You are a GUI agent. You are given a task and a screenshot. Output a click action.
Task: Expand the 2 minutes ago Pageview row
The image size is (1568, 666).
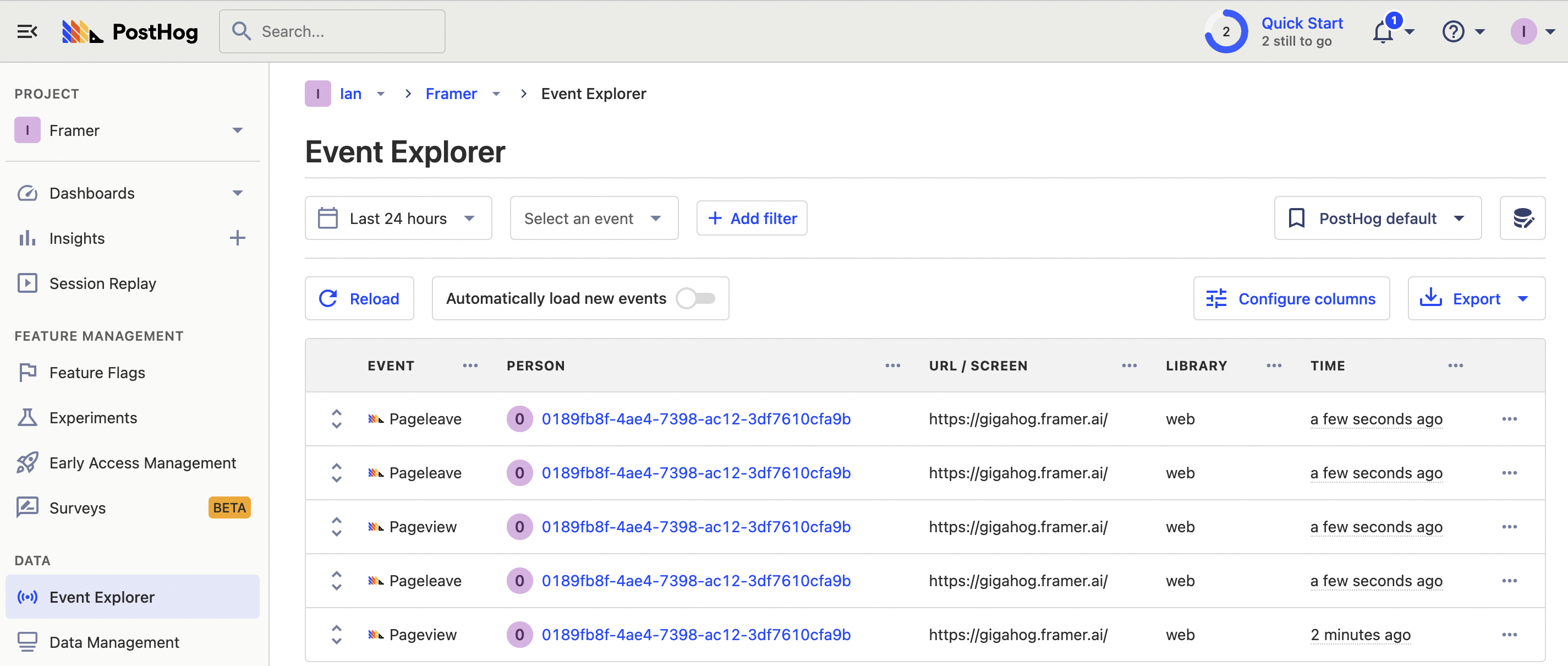pyautogui.click(x=337, y=634)
